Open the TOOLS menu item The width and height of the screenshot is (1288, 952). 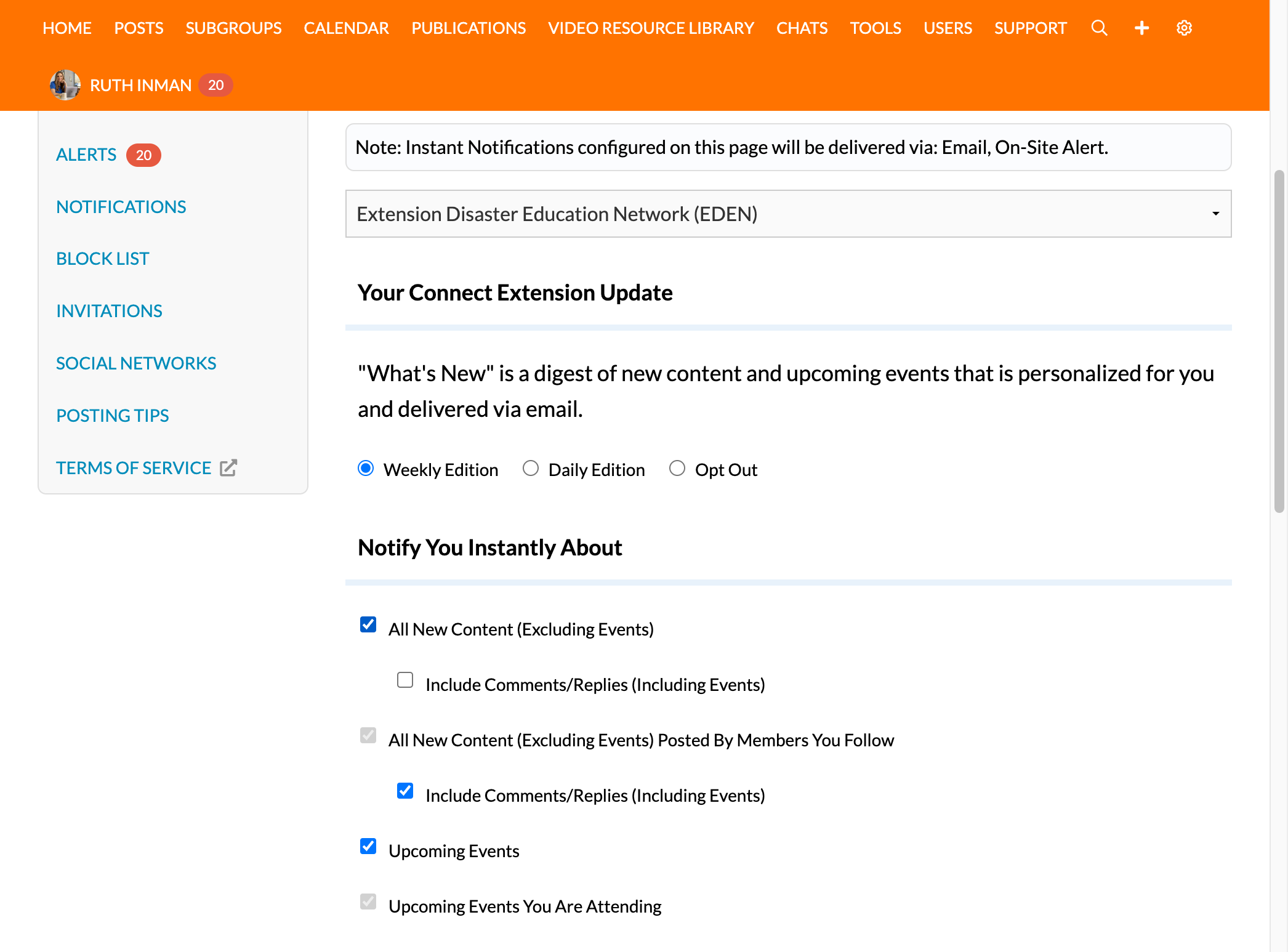[x=875, y=28]
